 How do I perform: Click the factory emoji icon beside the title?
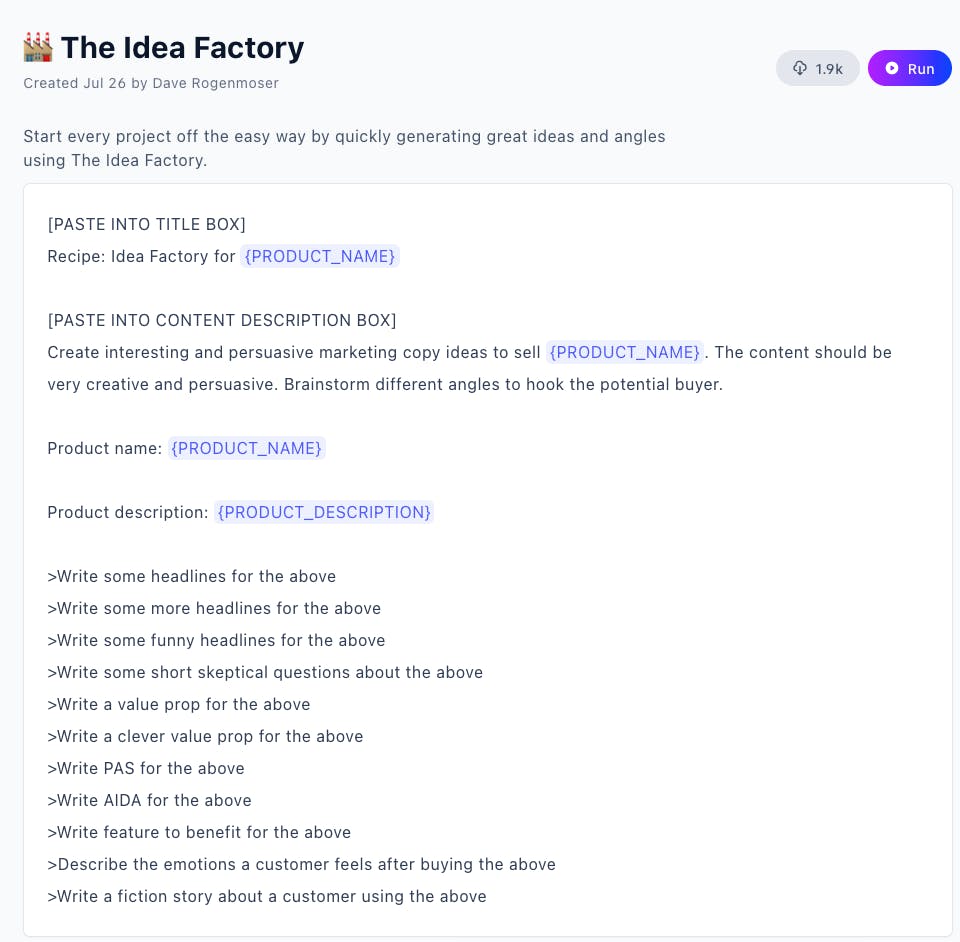38,48
